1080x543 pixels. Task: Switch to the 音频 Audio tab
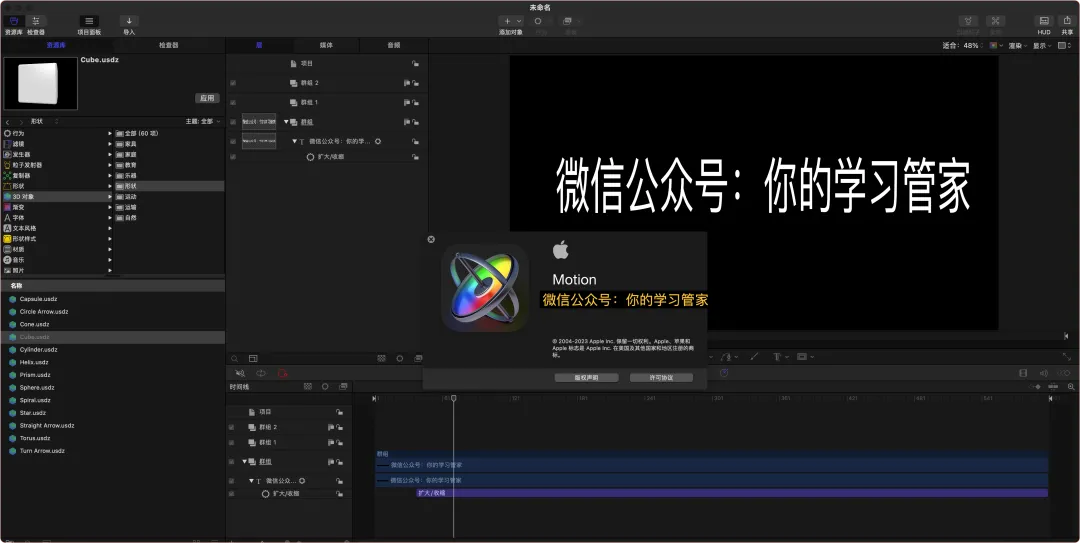tap(393, 45)
